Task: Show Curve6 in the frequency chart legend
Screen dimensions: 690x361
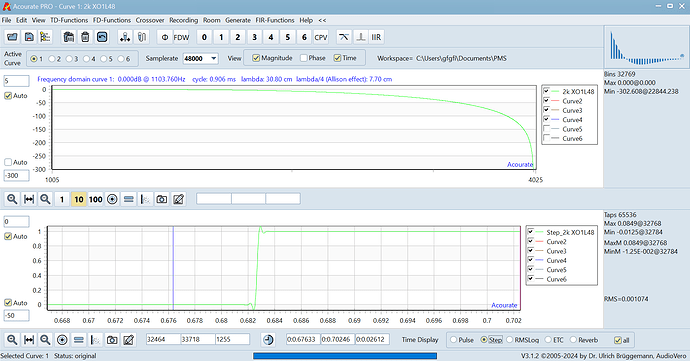Action: tap(546, 138)
